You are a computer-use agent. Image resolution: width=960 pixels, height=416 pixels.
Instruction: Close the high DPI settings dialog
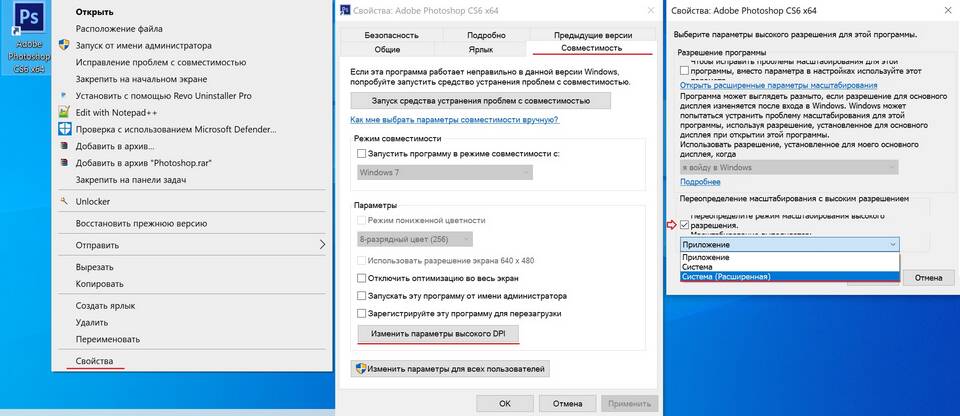(948, 10)
